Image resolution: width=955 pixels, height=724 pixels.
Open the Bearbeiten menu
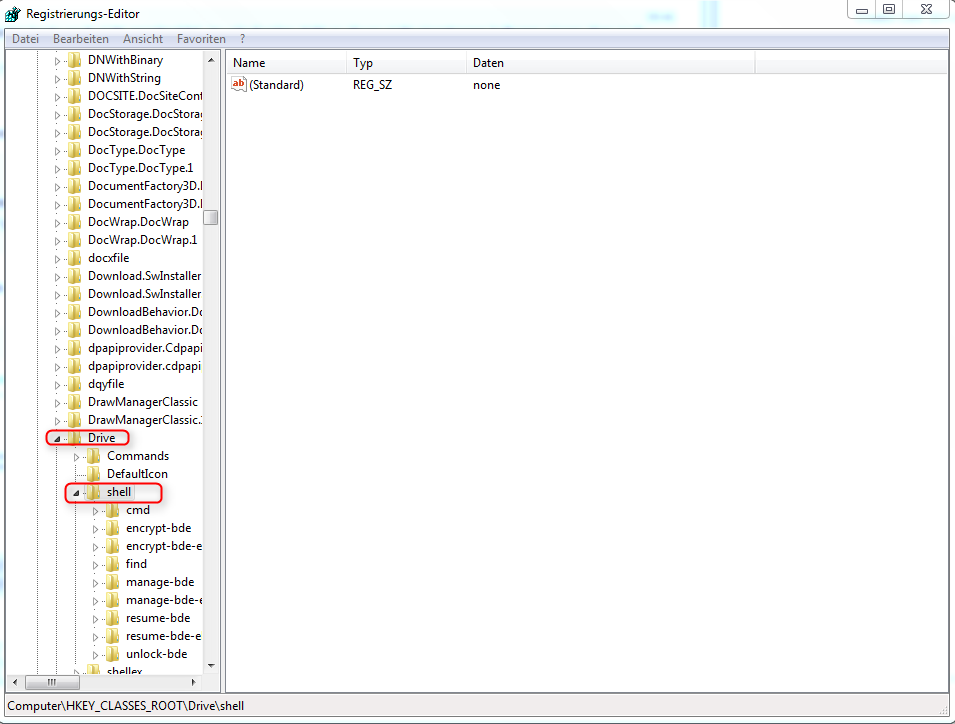pyautogui.click(x=81, y=38)
